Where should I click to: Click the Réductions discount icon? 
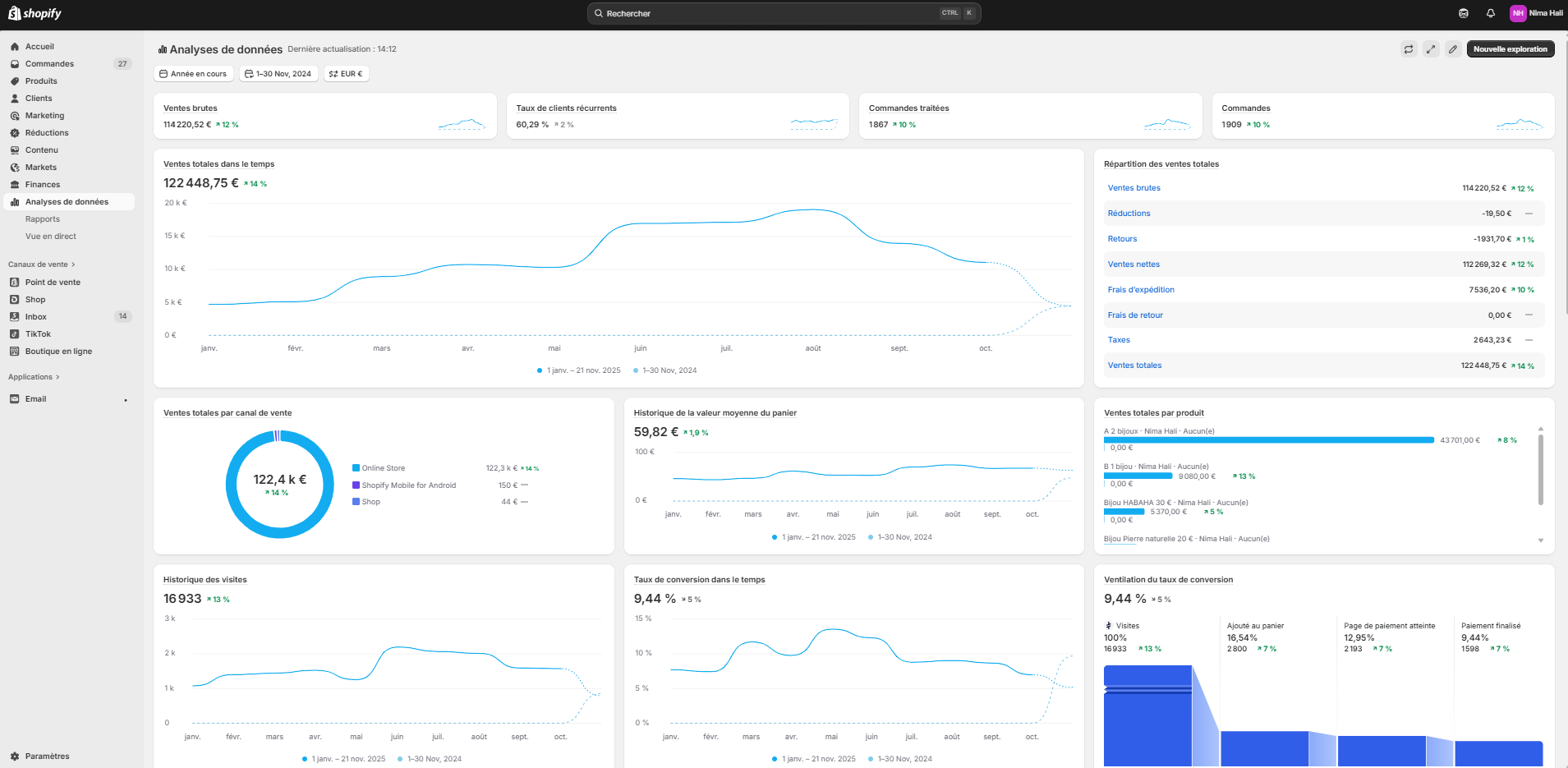(x=15, y=133)
